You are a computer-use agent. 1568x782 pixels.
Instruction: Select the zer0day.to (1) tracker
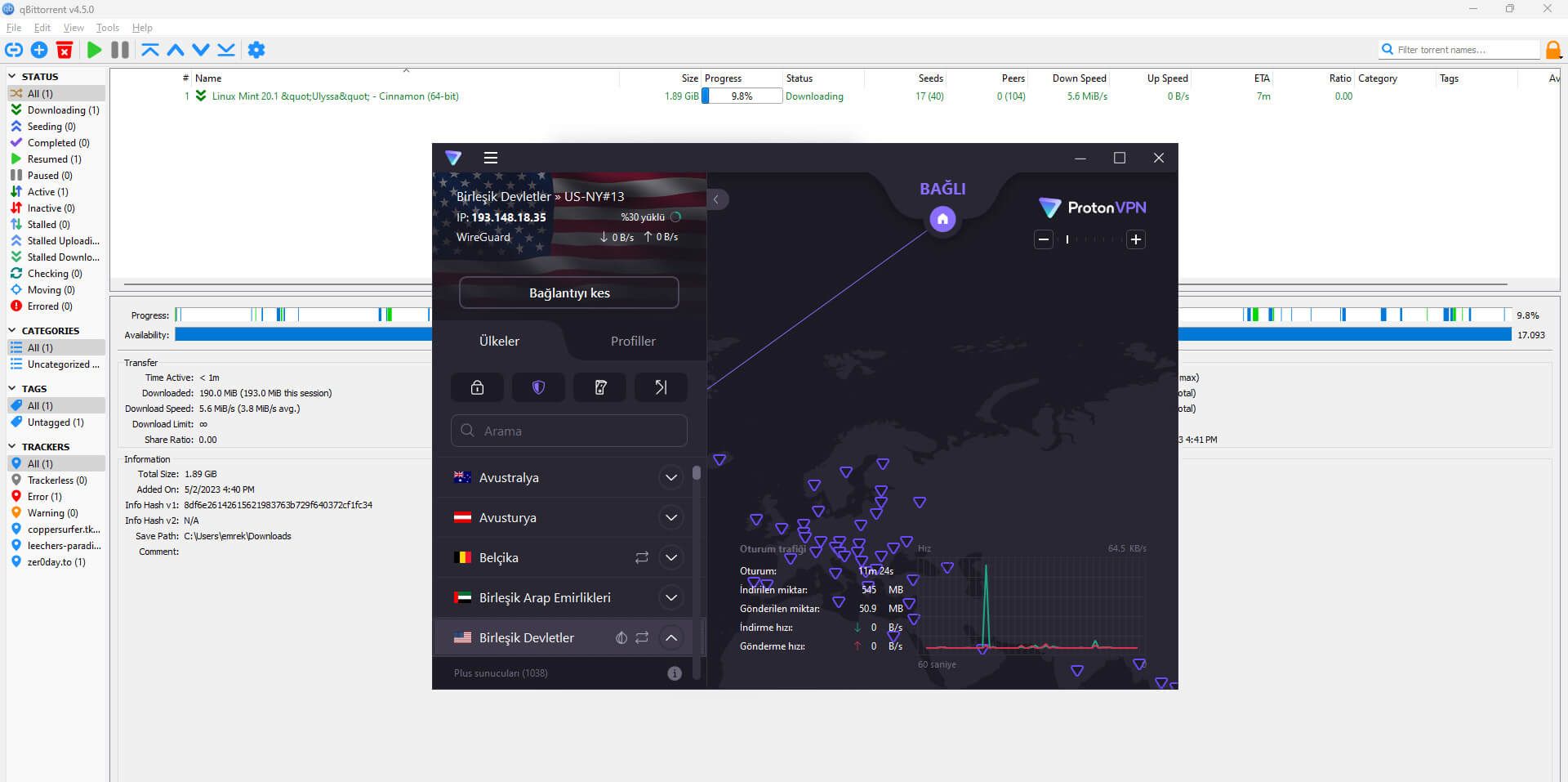[56, 561]
